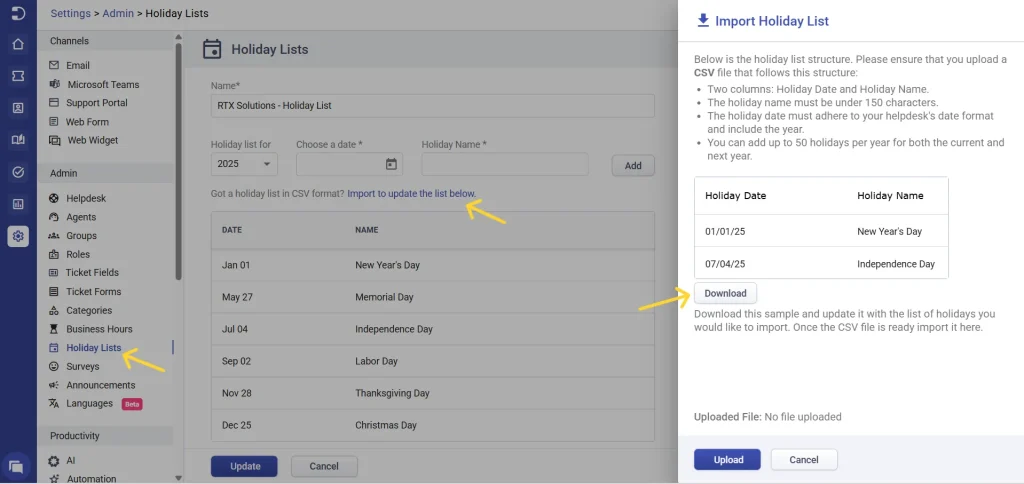Open the Tickets icon in left rail
The width and height of the screenshot is (1024, 484).
[x=18, y=76]
